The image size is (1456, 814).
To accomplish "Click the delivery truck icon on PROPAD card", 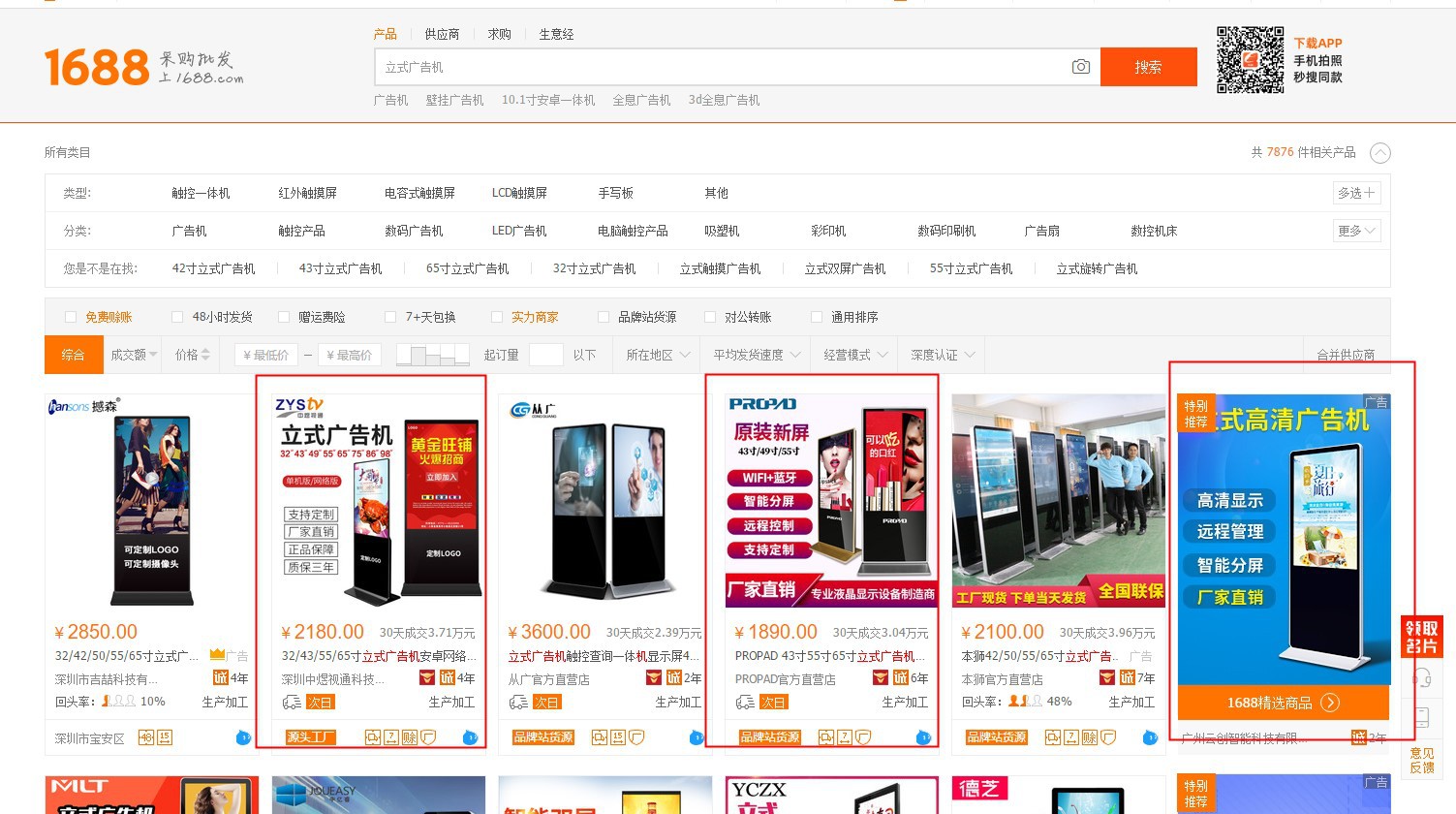I will click(745, 702).
